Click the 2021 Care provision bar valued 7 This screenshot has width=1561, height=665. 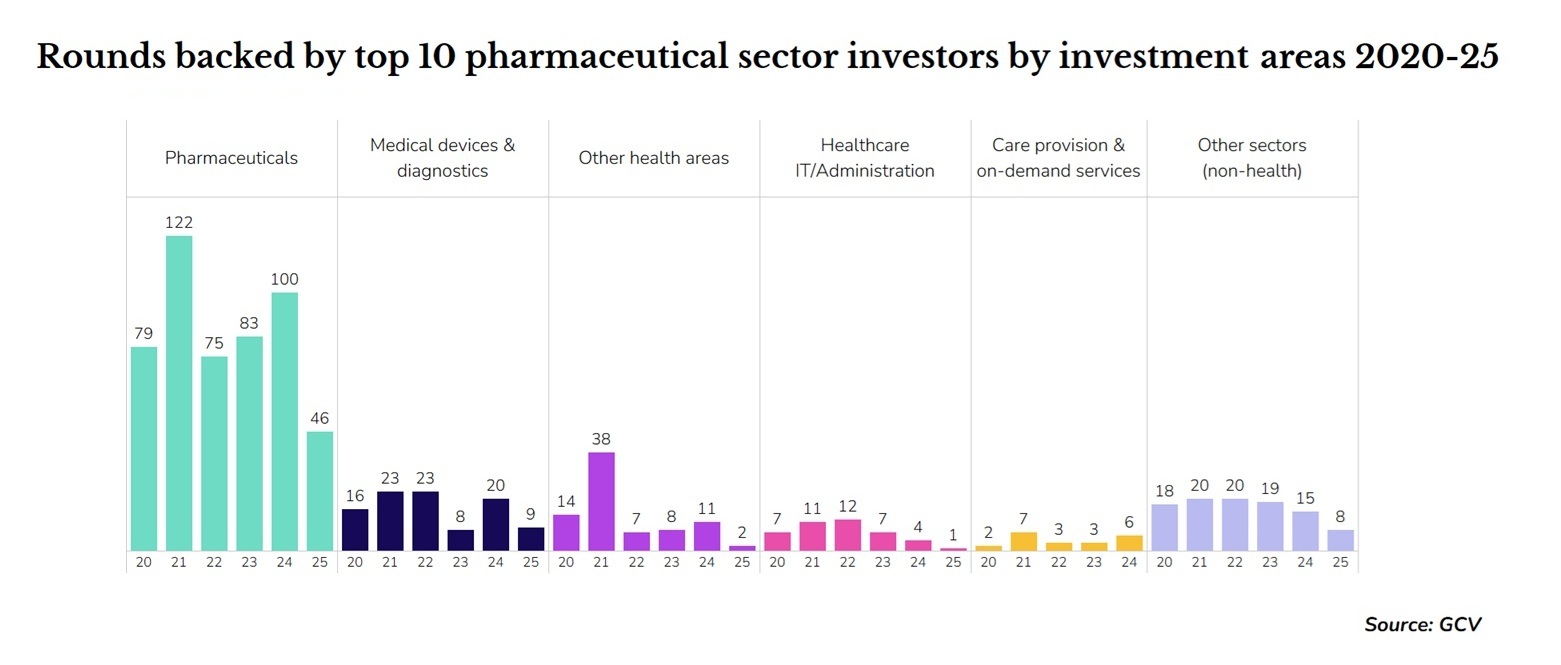click(1024, 541)
